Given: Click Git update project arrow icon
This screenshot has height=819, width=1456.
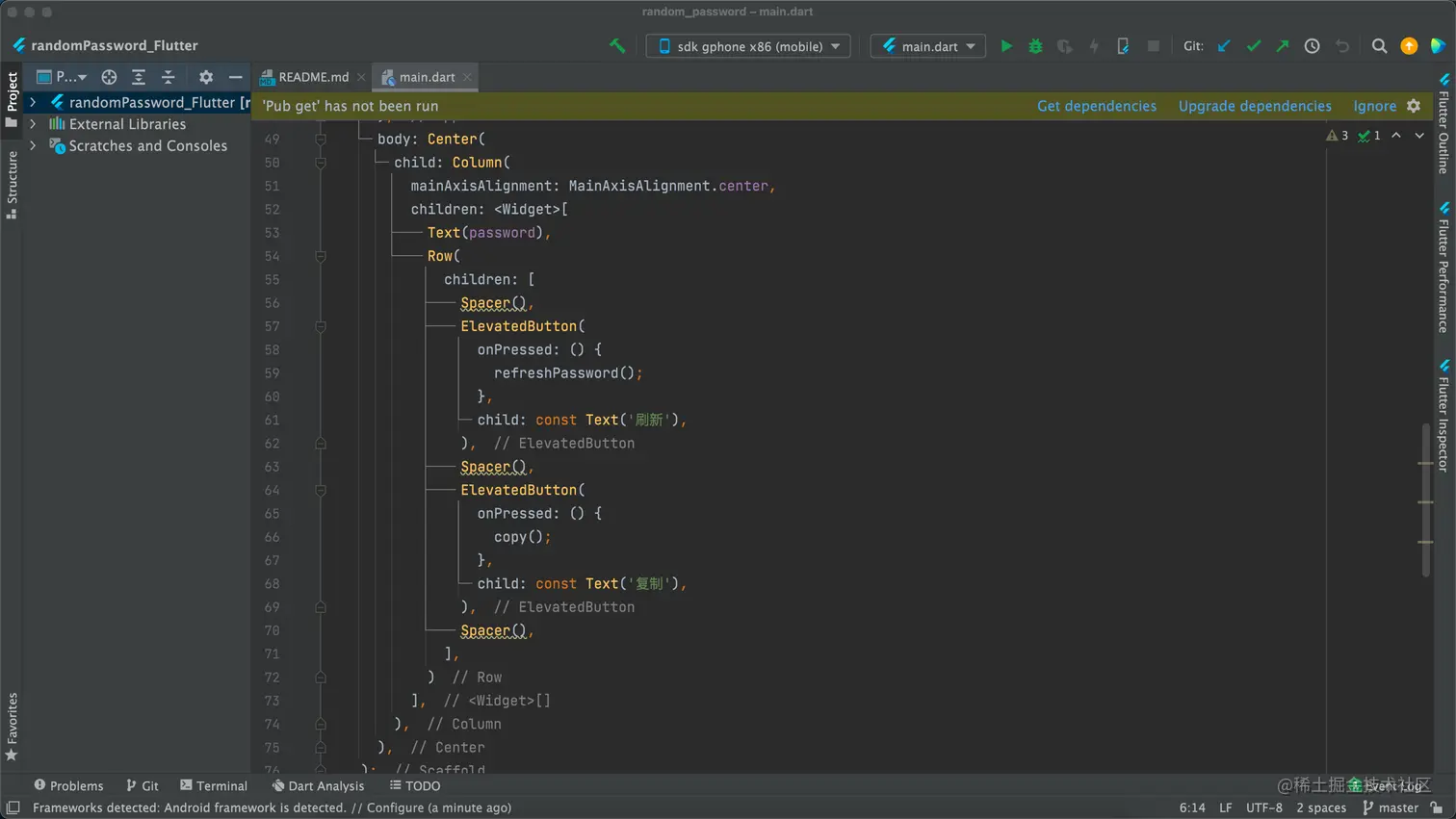Looking at the screenshot, I should coord(1224,46).
